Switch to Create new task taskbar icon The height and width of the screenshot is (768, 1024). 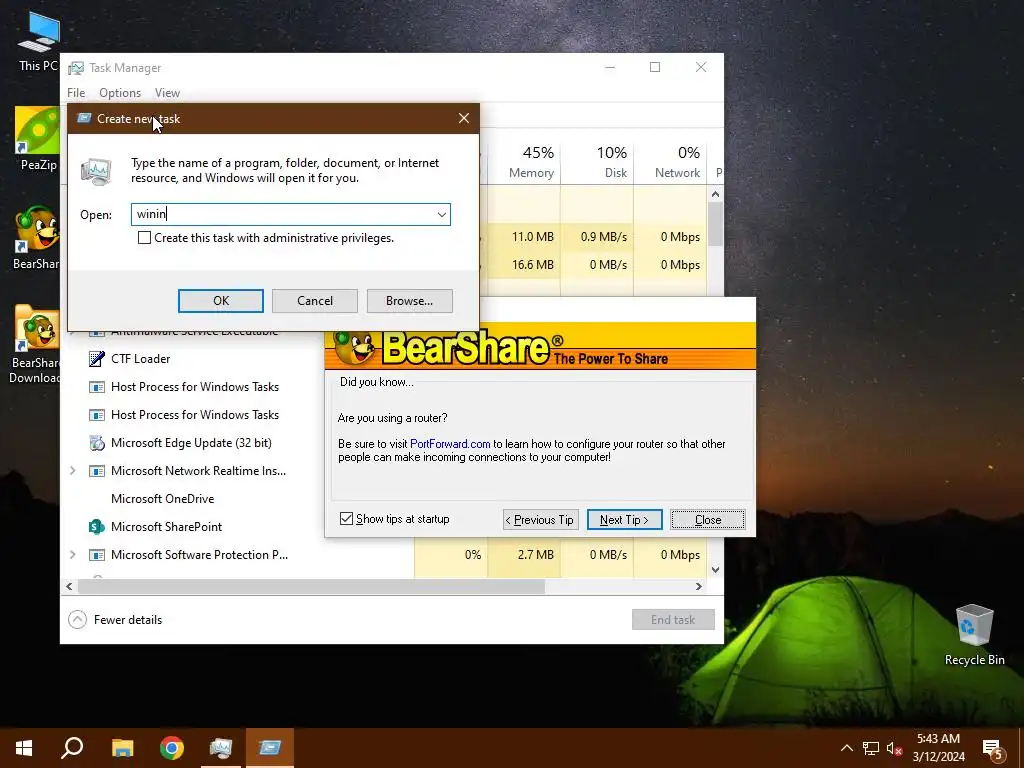tap(270, 748)
